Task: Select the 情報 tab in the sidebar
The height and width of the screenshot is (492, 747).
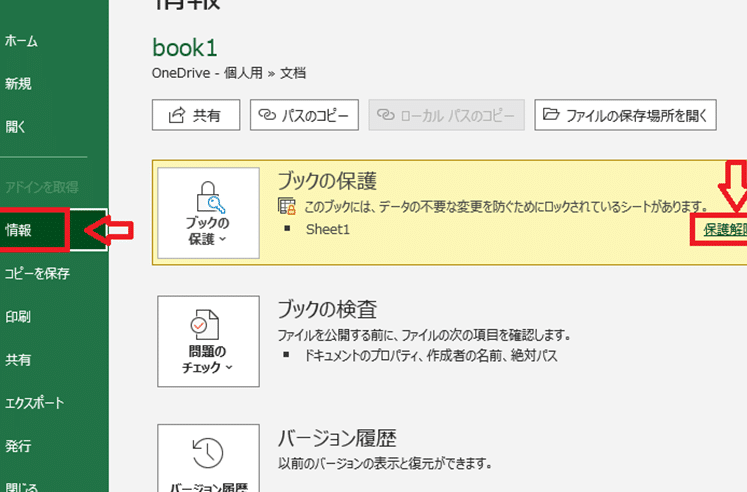Action: click(x=19, y=230)
